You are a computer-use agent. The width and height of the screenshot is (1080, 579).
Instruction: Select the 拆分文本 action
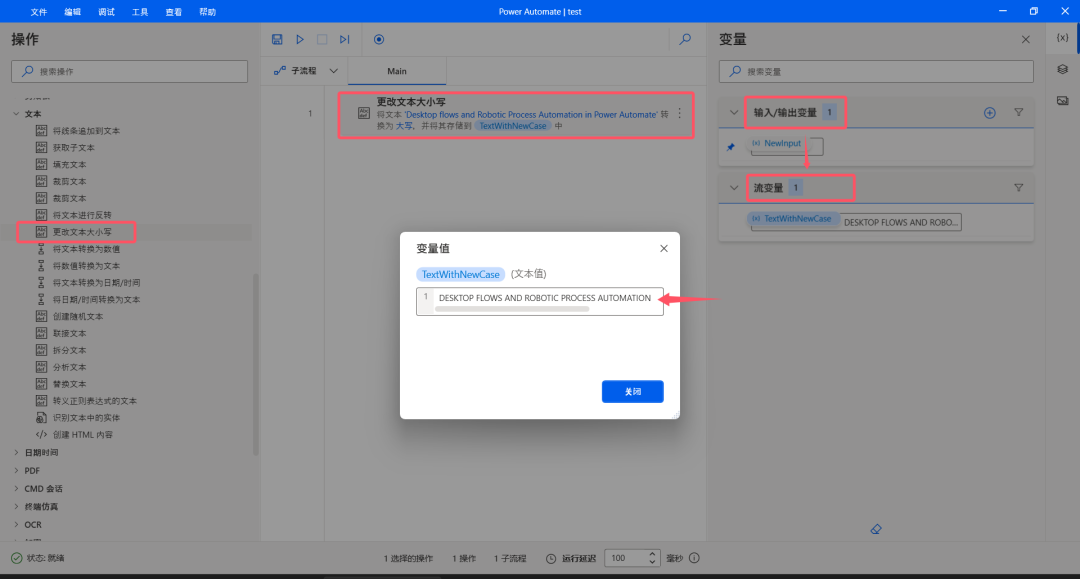point(70,350)
